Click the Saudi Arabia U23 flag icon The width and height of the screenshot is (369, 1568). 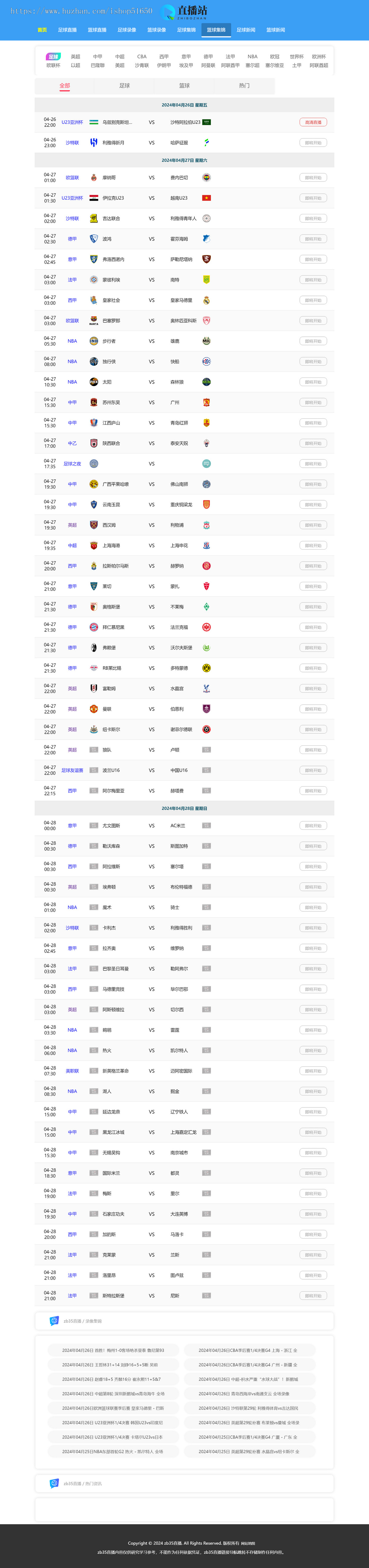pos(206,122)
